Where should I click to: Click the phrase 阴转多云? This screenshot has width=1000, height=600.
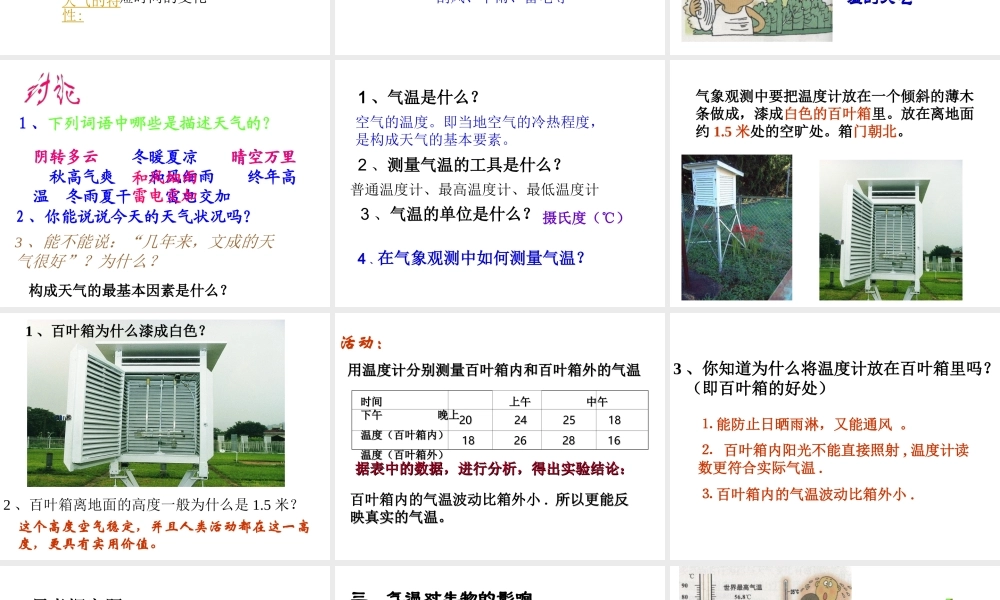[x=66, y=157]
